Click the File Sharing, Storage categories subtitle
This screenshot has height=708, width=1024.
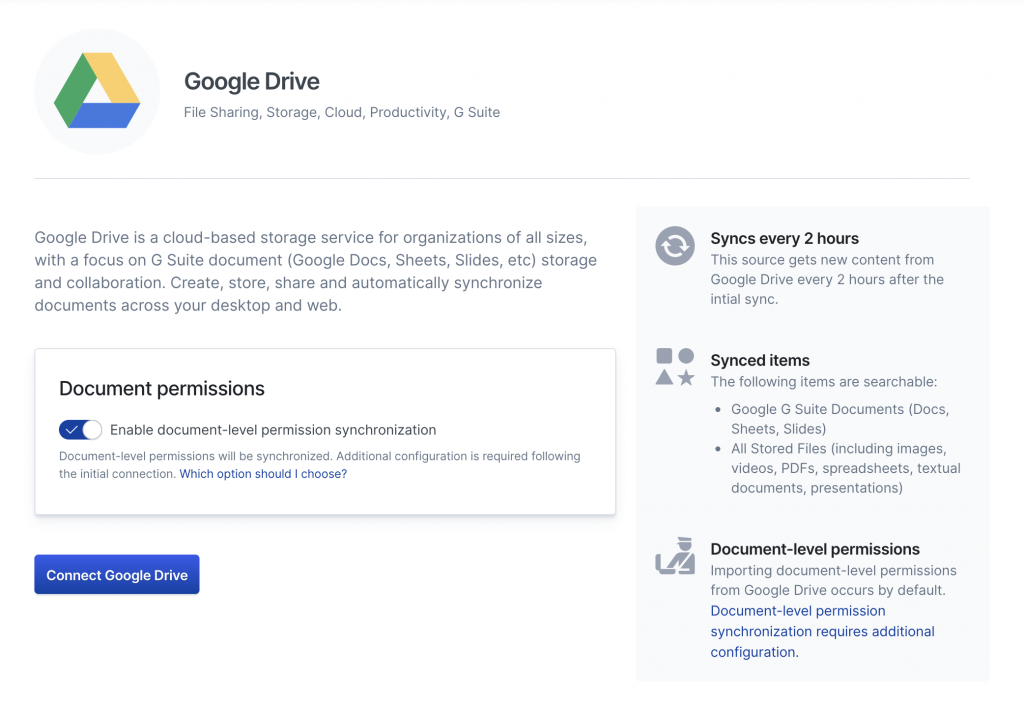pyautogui.click(x=342, y=112)
